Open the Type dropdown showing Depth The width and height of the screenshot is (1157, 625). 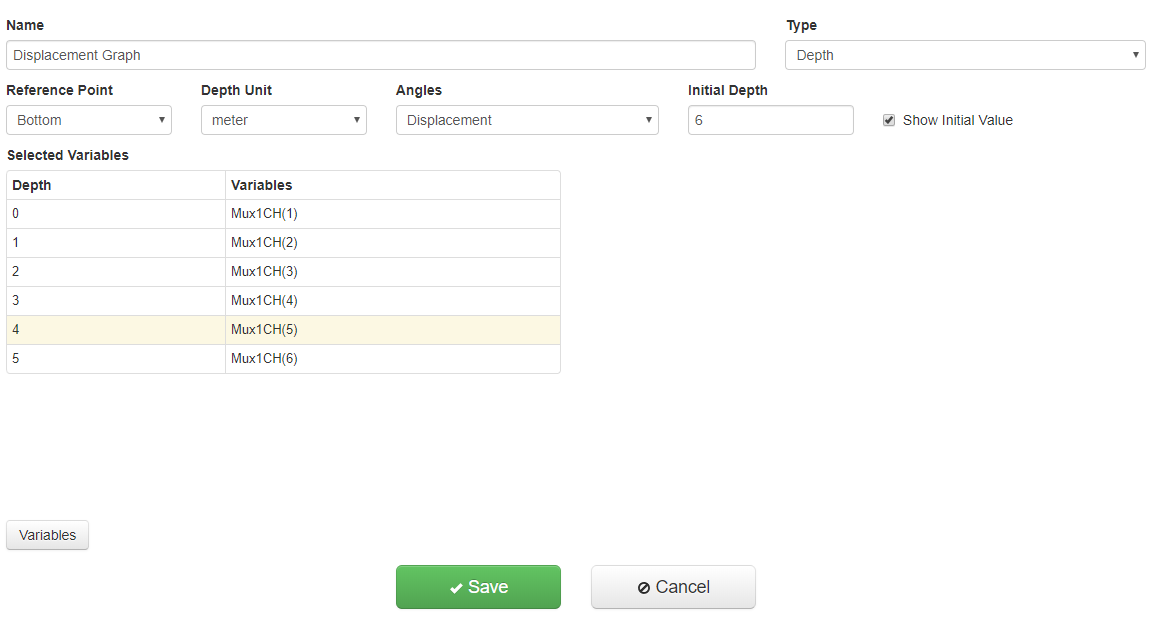[x=965, y=55]
